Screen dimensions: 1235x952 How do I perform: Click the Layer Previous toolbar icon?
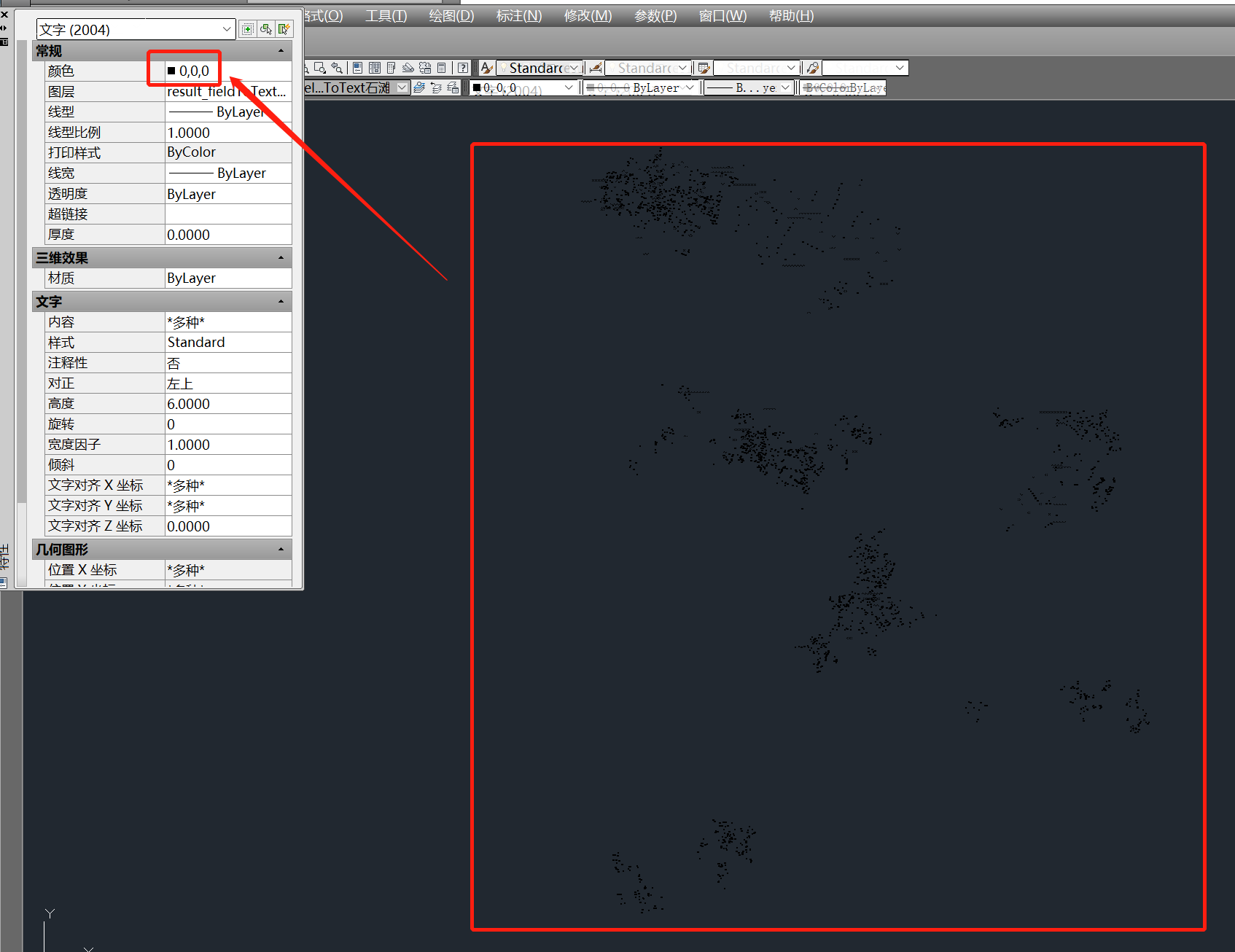435,86
